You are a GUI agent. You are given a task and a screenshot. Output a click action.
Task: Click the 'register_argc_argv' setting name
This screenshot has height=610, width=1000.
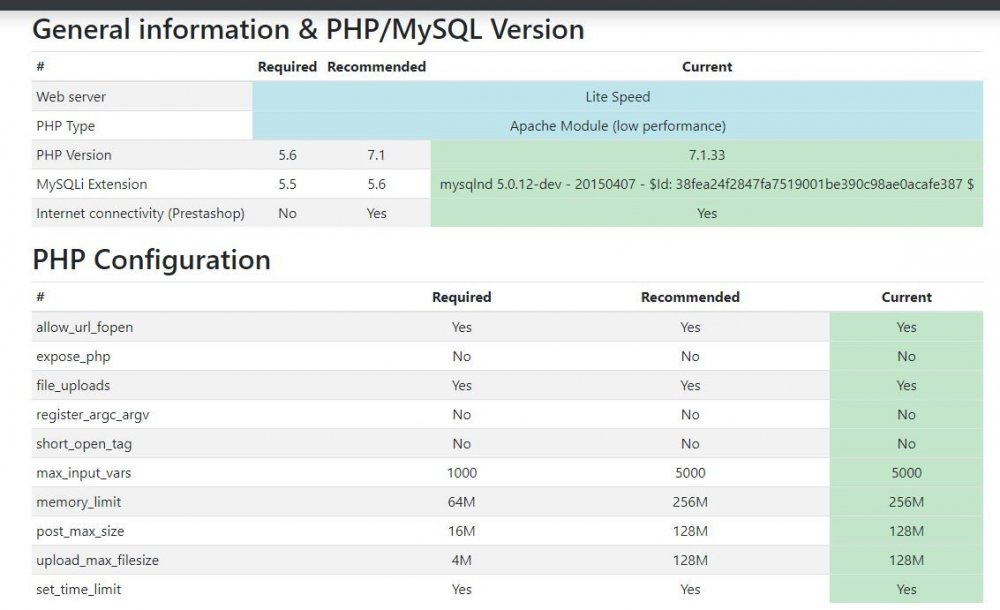[x=92, y=414]
